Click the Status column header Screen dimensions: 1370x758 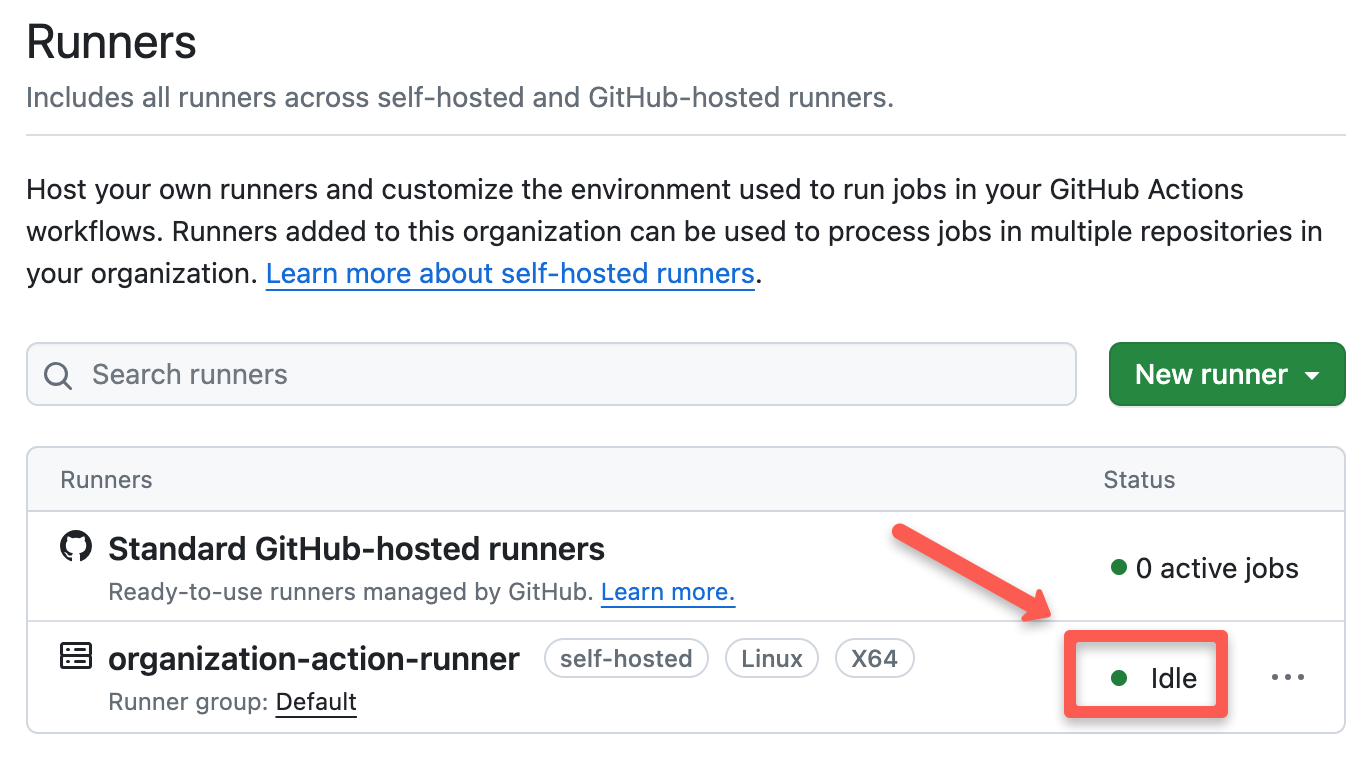pyautogui.click(x=1139, y=480)
